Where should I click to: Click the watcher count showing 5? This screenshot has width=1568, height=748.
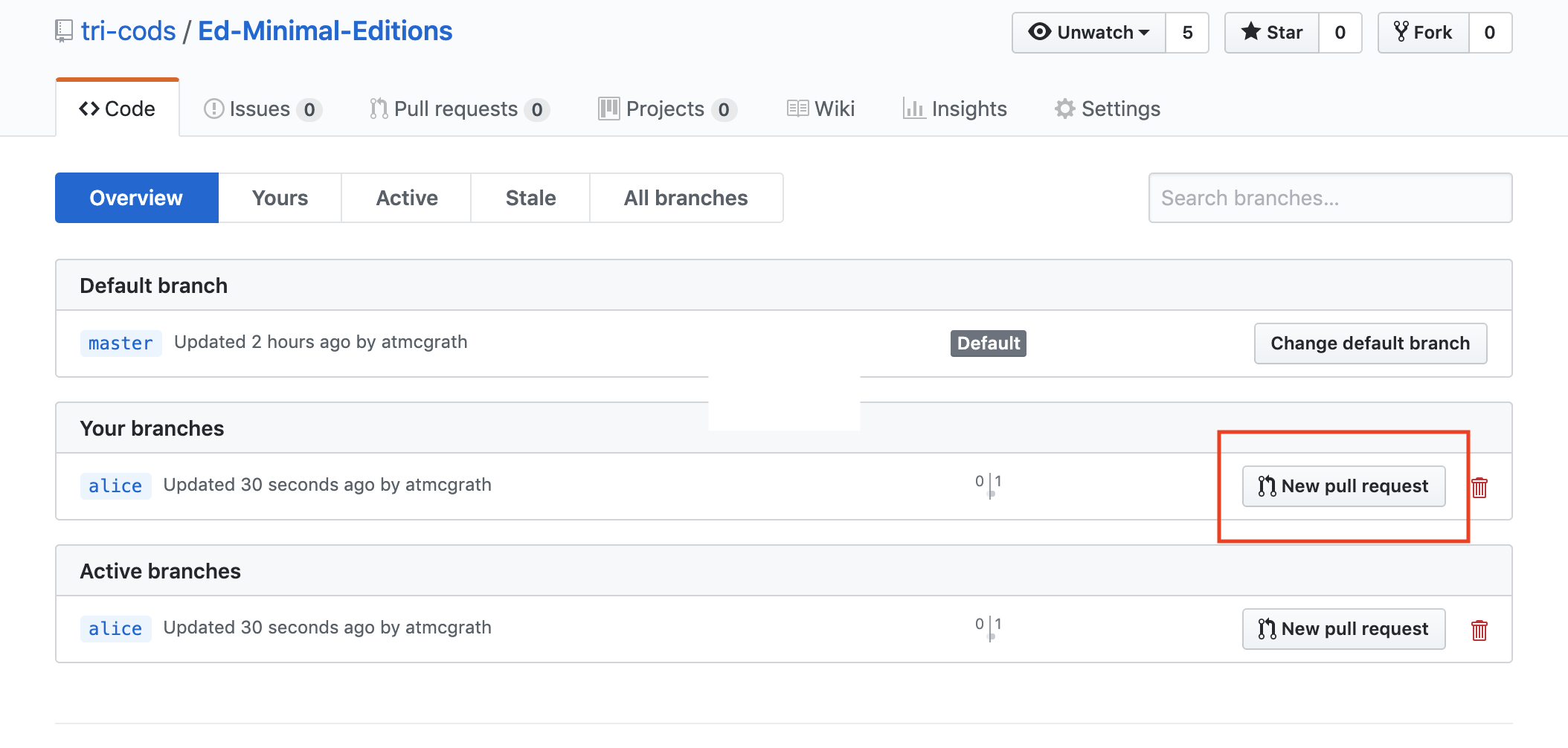click(1188, 32)
